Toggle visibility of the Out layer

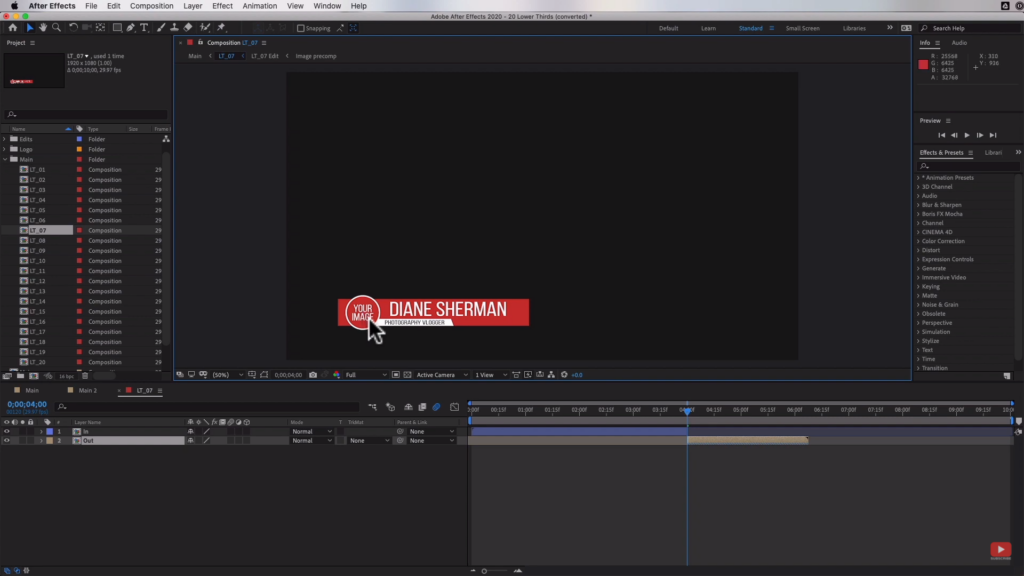pos(7,441)
